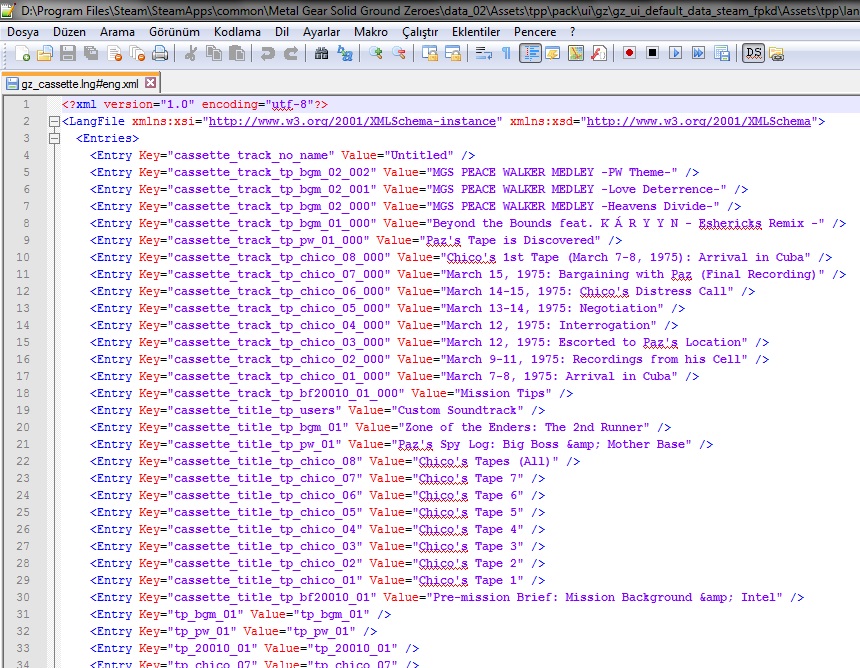Viewport: 860px width, 668px height.
Task: Click line number 18 in margin
Action: (23, 393)
